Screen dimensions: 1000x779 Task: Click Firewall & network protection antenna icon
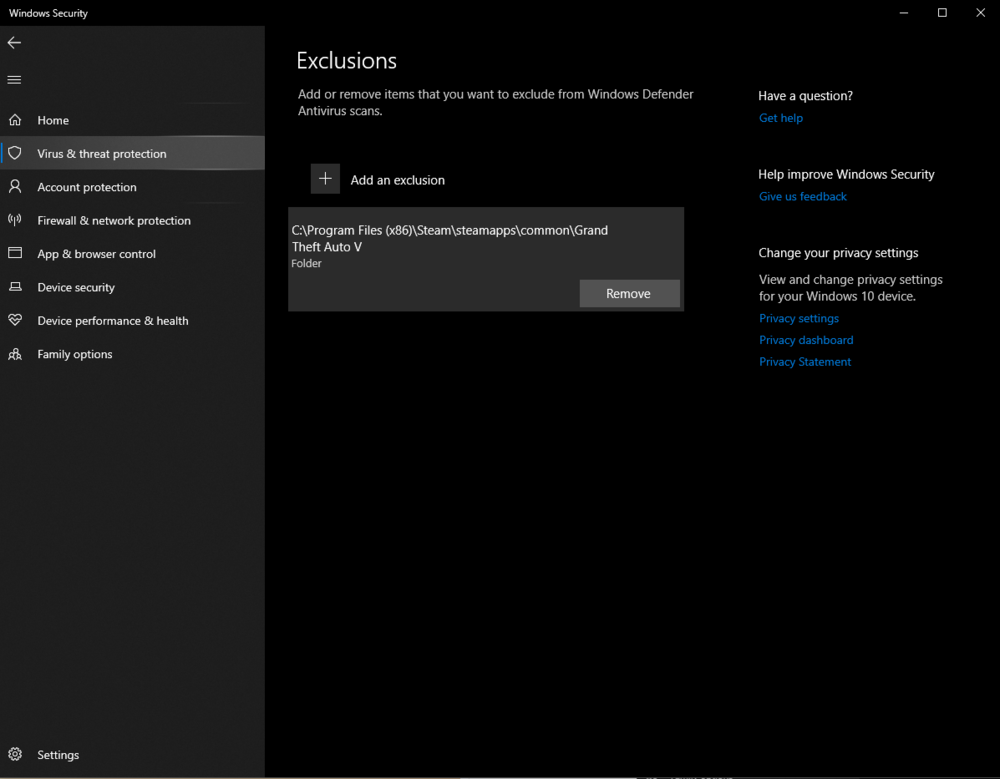coord(15,220)
